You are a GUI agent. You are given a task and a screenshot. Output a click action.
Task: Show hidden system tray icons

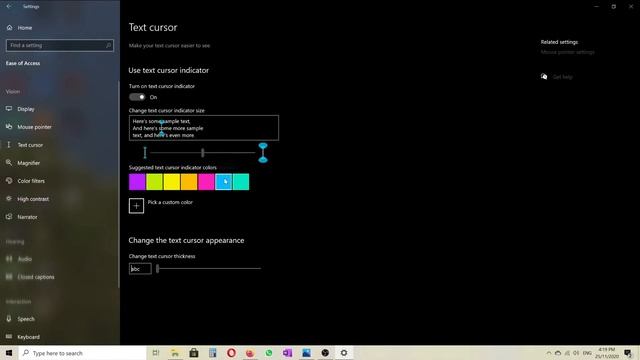(549, 353)
